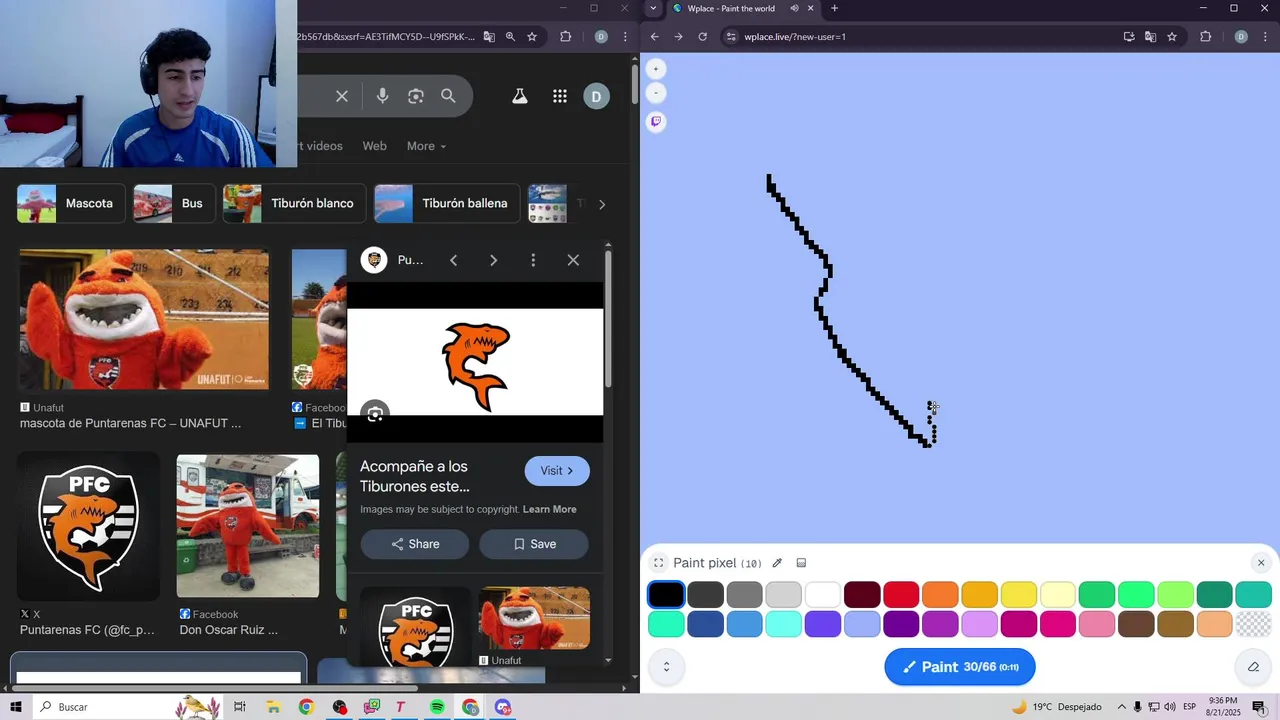Click the Paint 30/66 button

click(959, 667)
